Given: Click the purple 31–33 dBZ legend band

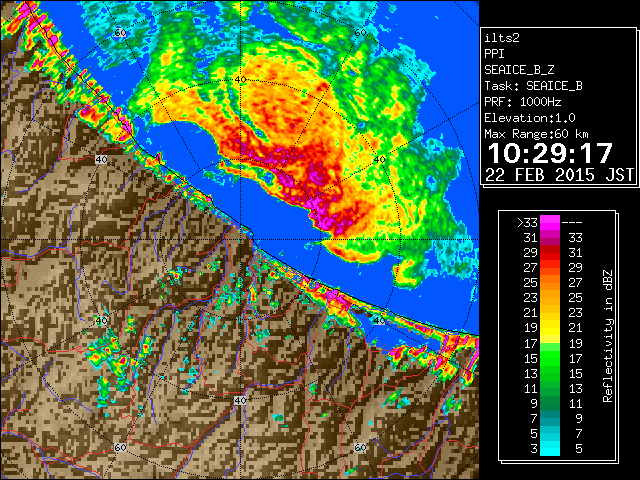Looking at the screenshot, I should 550,238.
